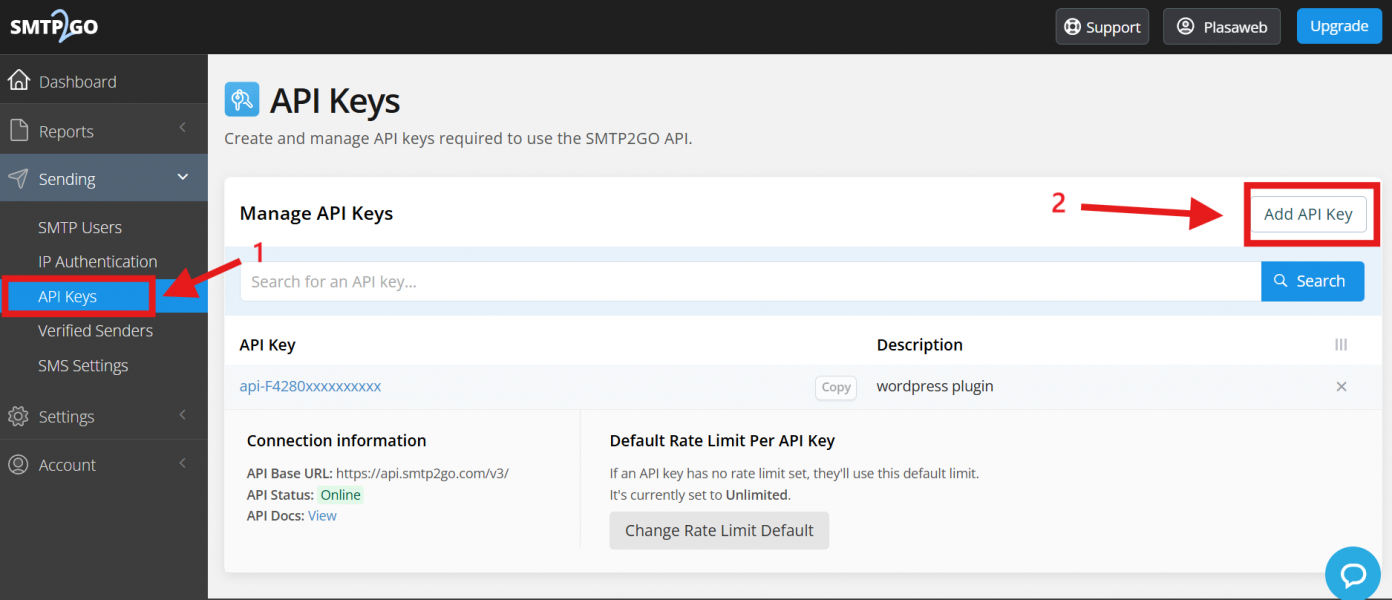Screen dimensions: 1392x600
Task: Click the Support button
Action: pos(1102,27)
